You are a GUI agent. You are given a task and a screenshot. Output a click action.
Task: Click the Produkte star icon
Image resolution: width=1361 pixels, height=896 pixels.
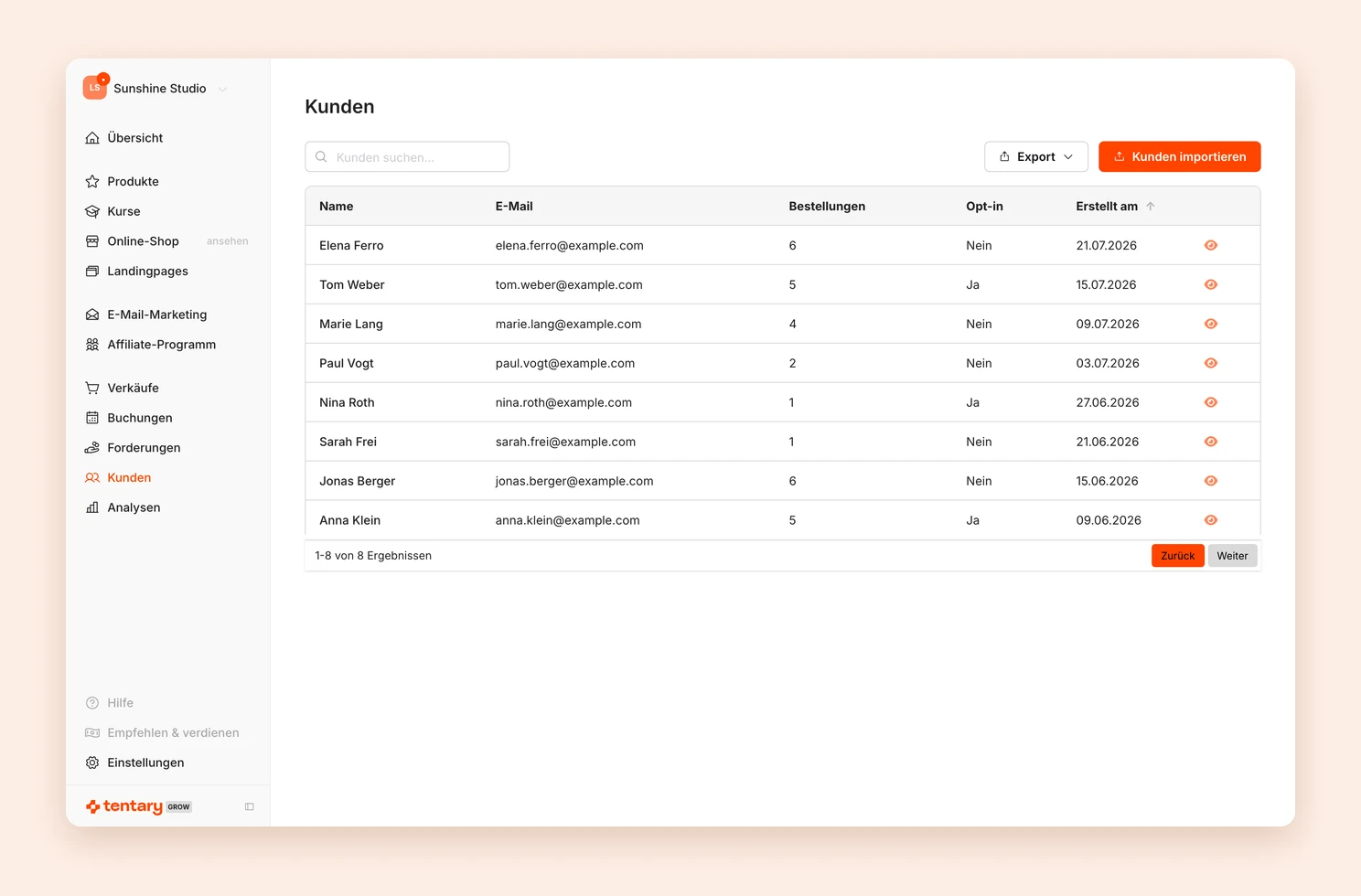(x=92, y=182)
